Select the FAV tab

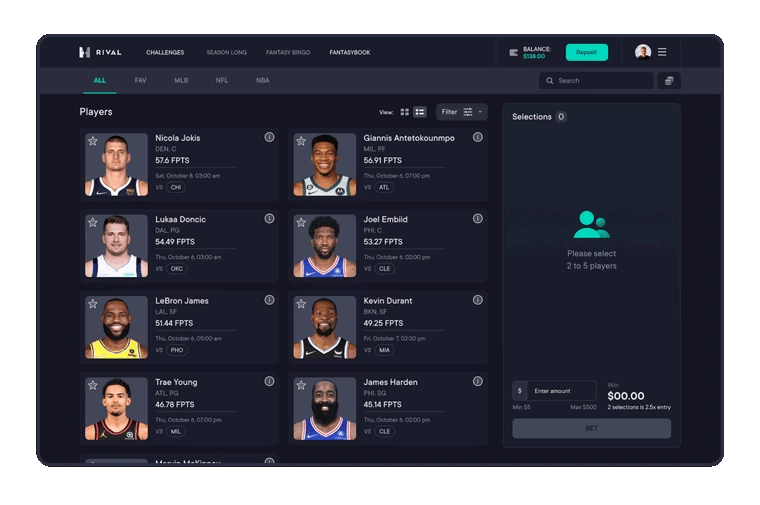pos(141,80)
